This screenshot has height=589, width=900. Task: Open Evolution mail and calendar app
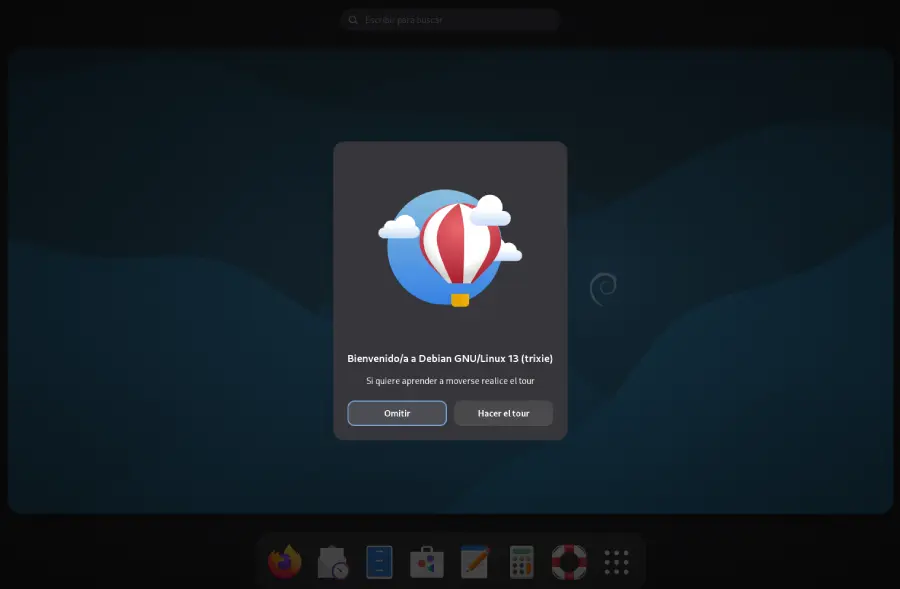[332, 562]
